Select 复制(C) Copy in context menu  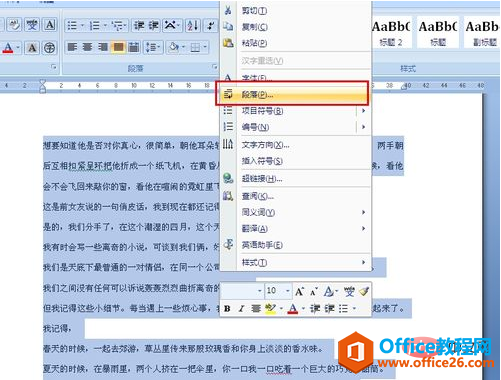[295, 27]
